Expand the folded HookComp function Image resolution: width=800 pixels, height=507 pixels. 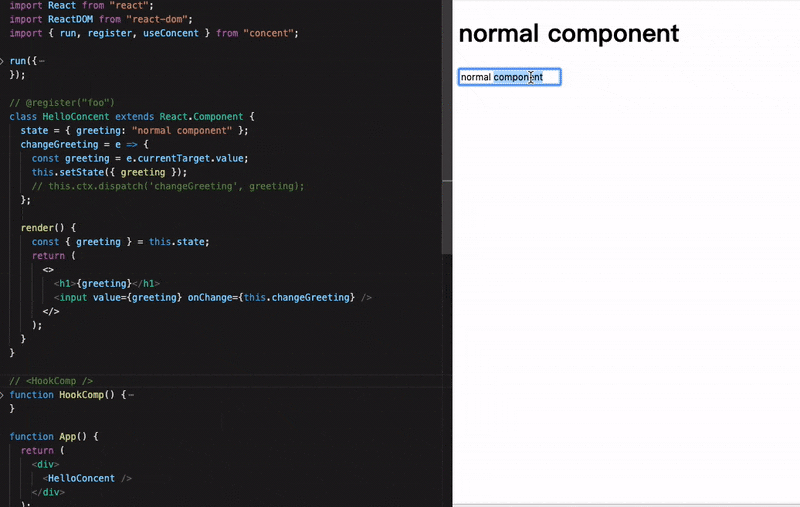point(2,395)
